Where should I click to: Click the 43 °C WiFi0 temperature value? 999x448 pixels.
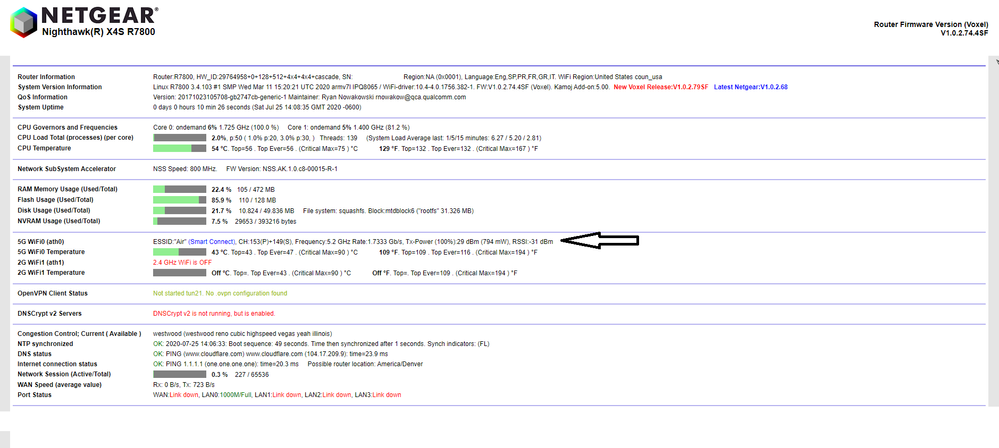[219, 252]
